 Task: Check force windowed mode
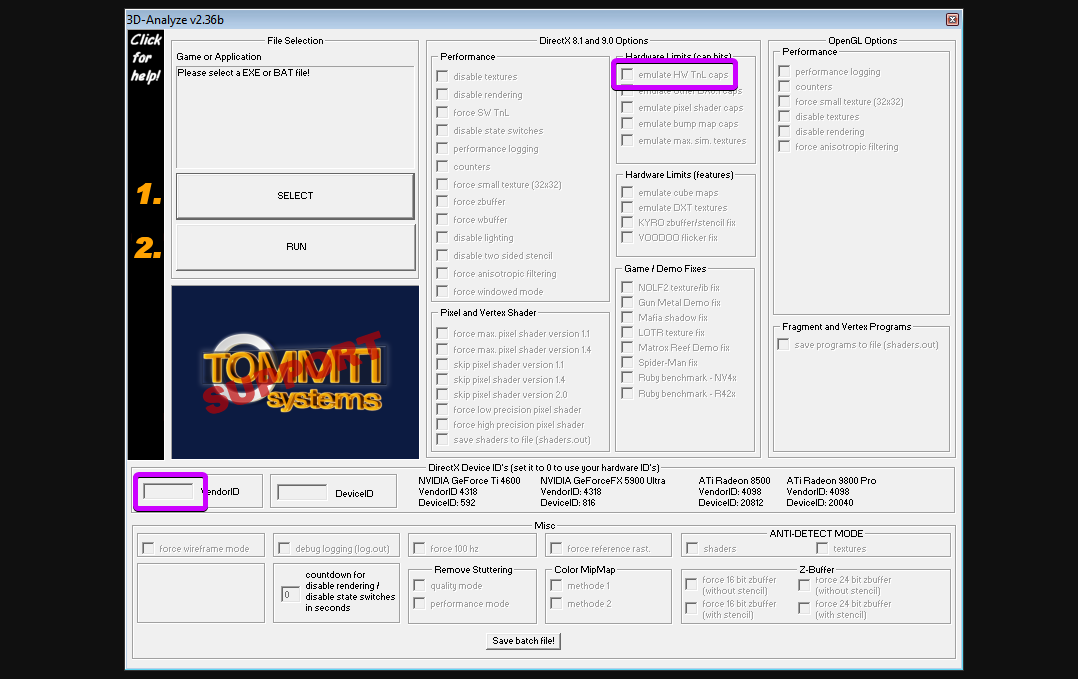pos(442,291)
